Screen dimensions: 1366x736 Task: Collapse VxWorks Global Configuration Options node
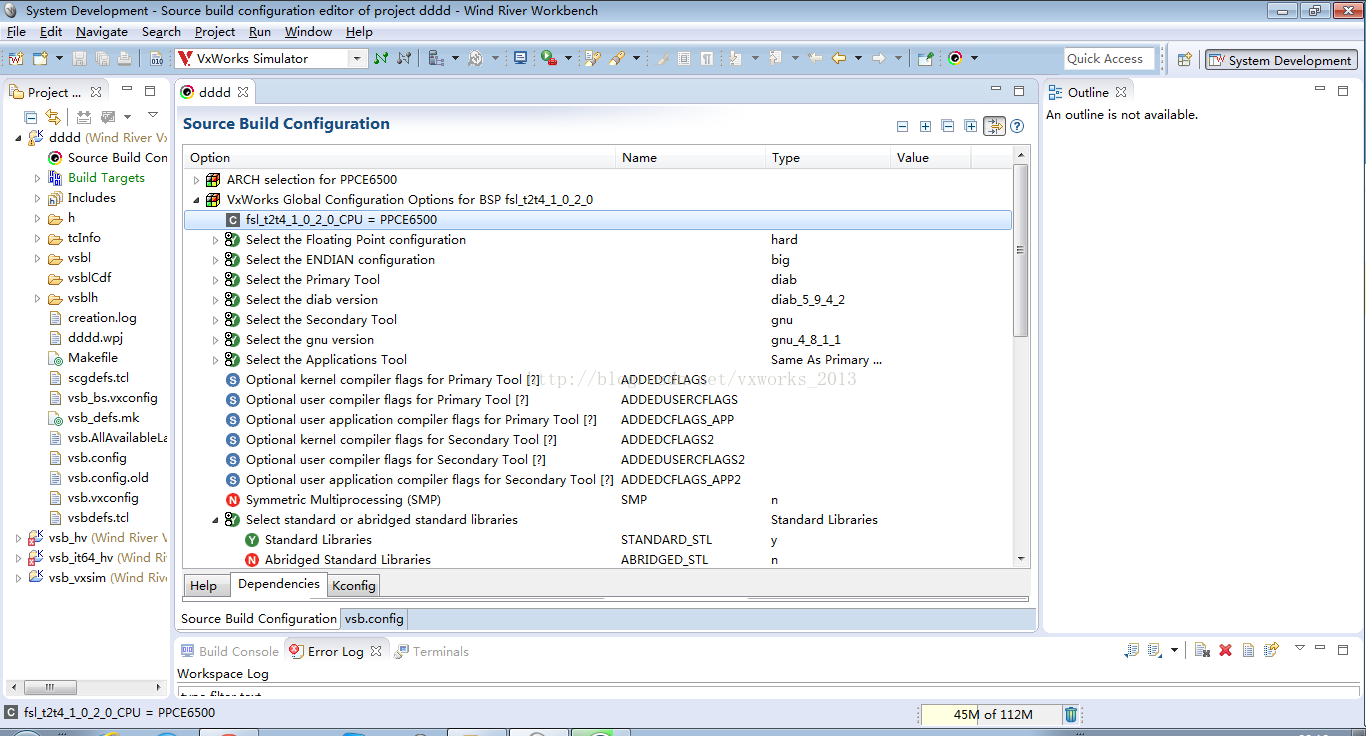(x=196, y=200)
